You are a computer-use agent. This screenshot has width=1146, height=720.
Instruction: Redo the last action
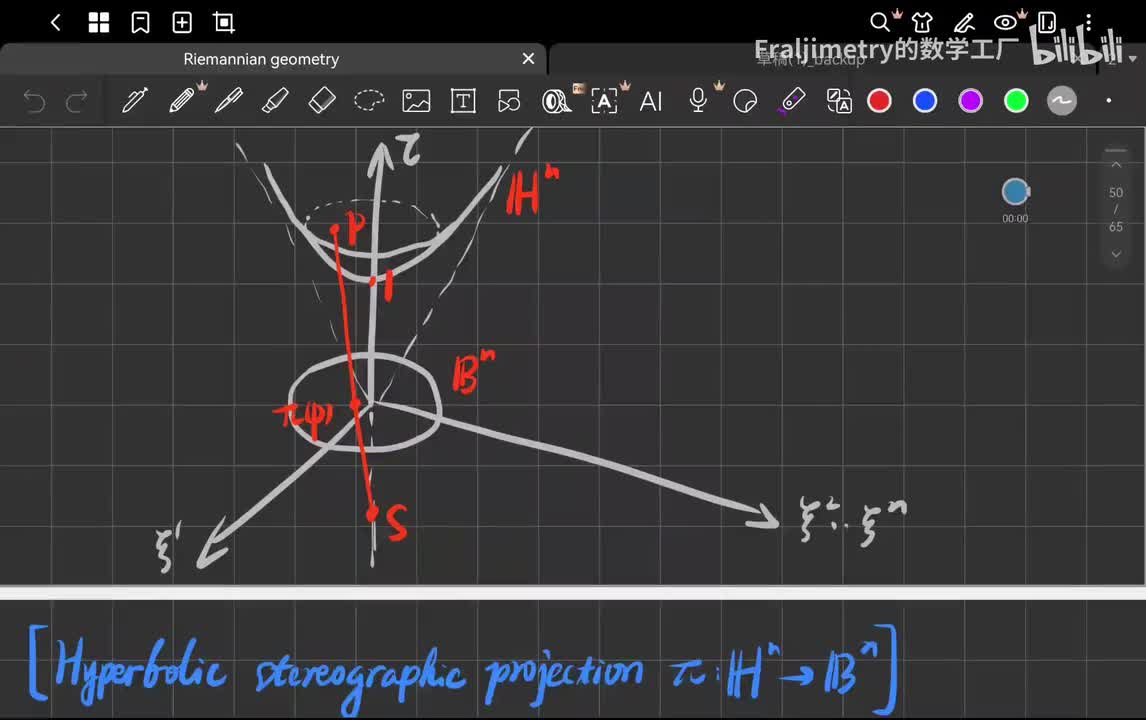click(x=76, y=101)
